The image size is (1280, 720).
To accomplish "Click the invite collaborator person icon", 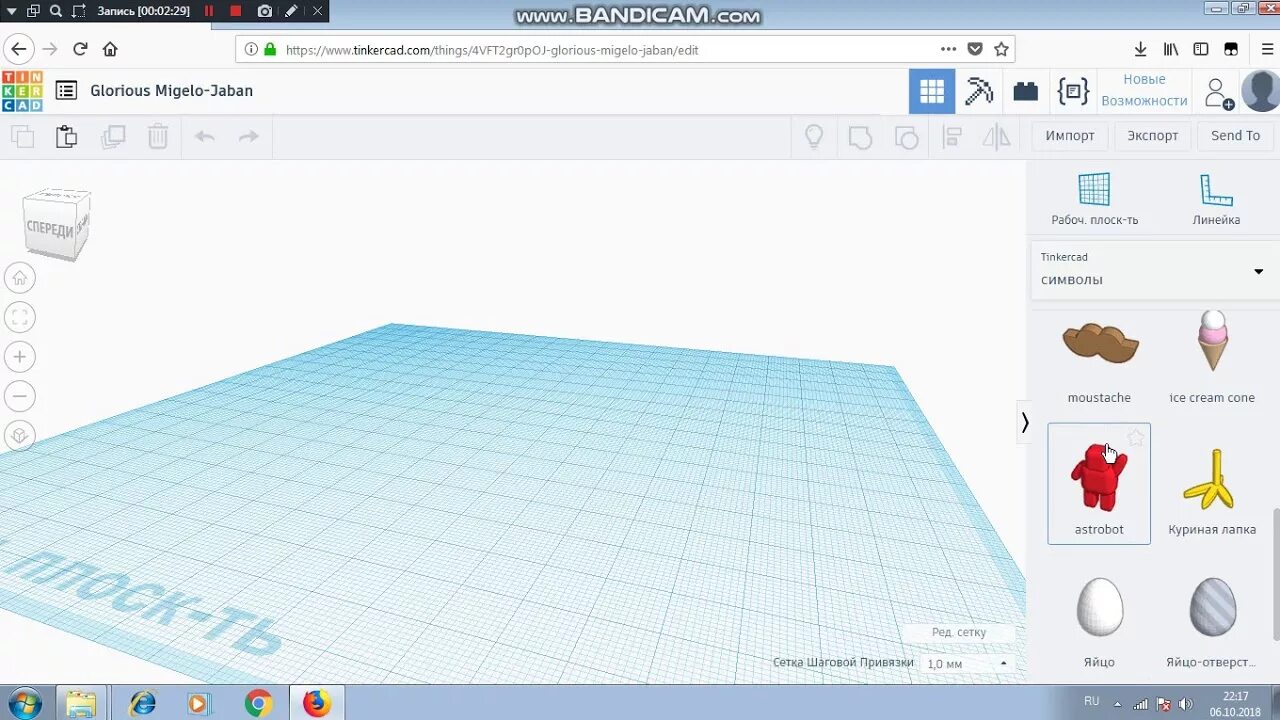I will pos(1218,93).
